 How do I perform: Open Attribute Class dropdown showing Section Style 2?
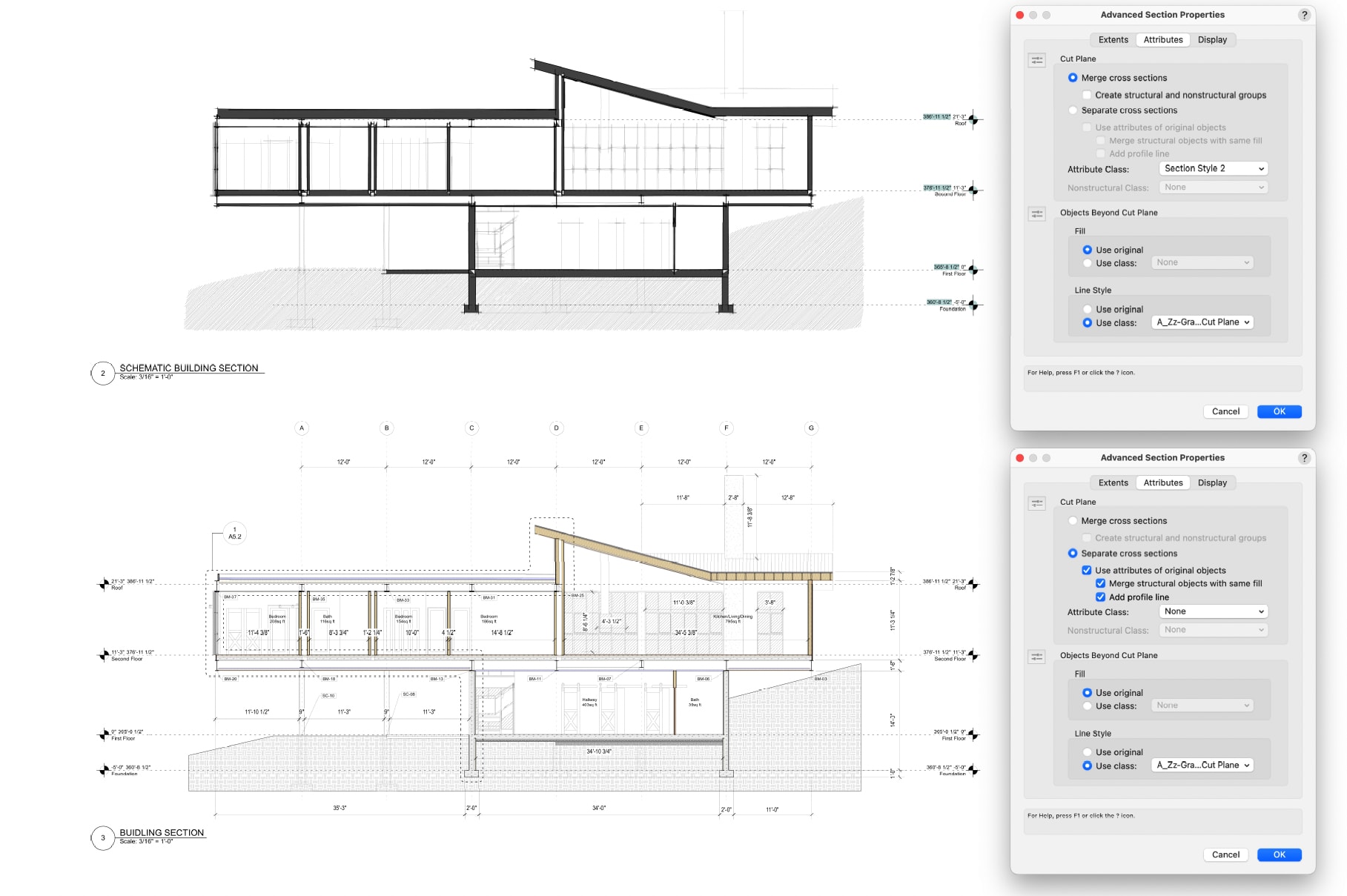point(1214,168)
